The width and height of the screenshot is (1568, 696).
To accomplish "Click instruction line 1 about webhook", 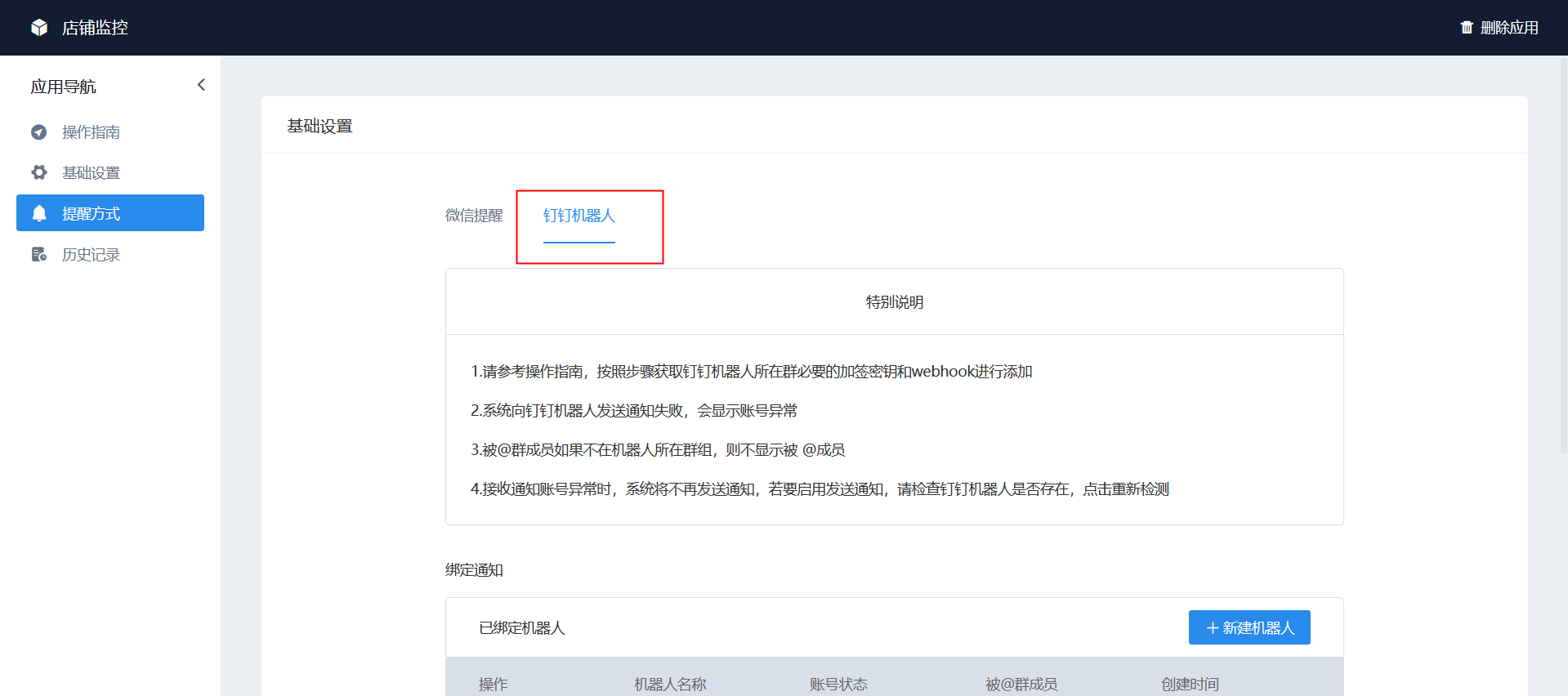I will (752, 372).
